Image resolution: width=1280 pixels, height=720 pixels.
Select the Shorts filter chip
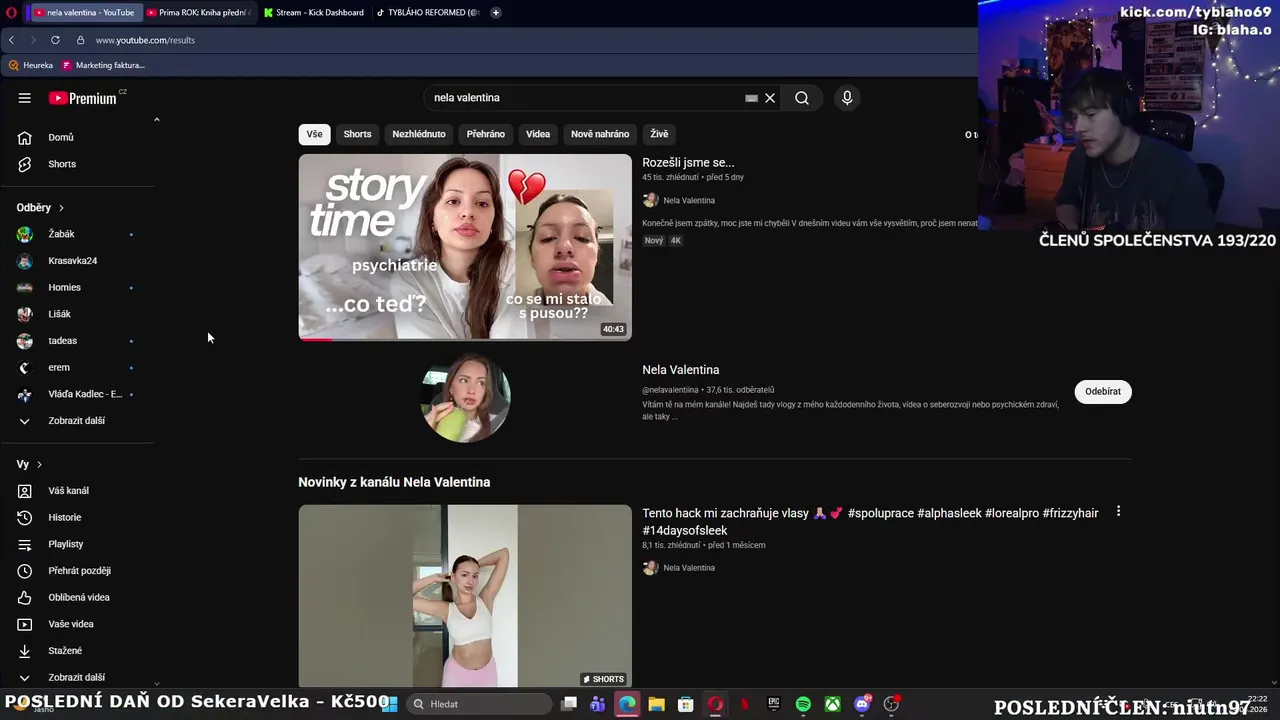(357, 134)
